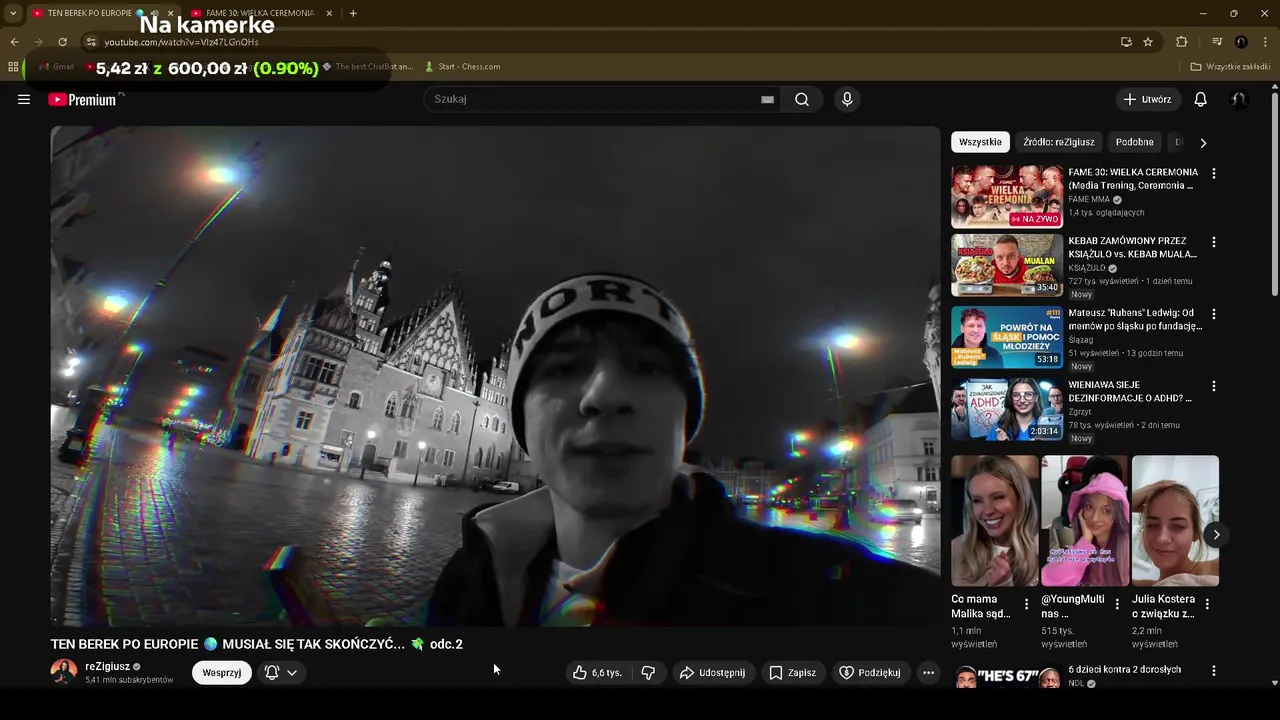Open browser extensions puzzle icon
The width and height of the screenshot is (1280, 720).
[x=1181, y=42]
